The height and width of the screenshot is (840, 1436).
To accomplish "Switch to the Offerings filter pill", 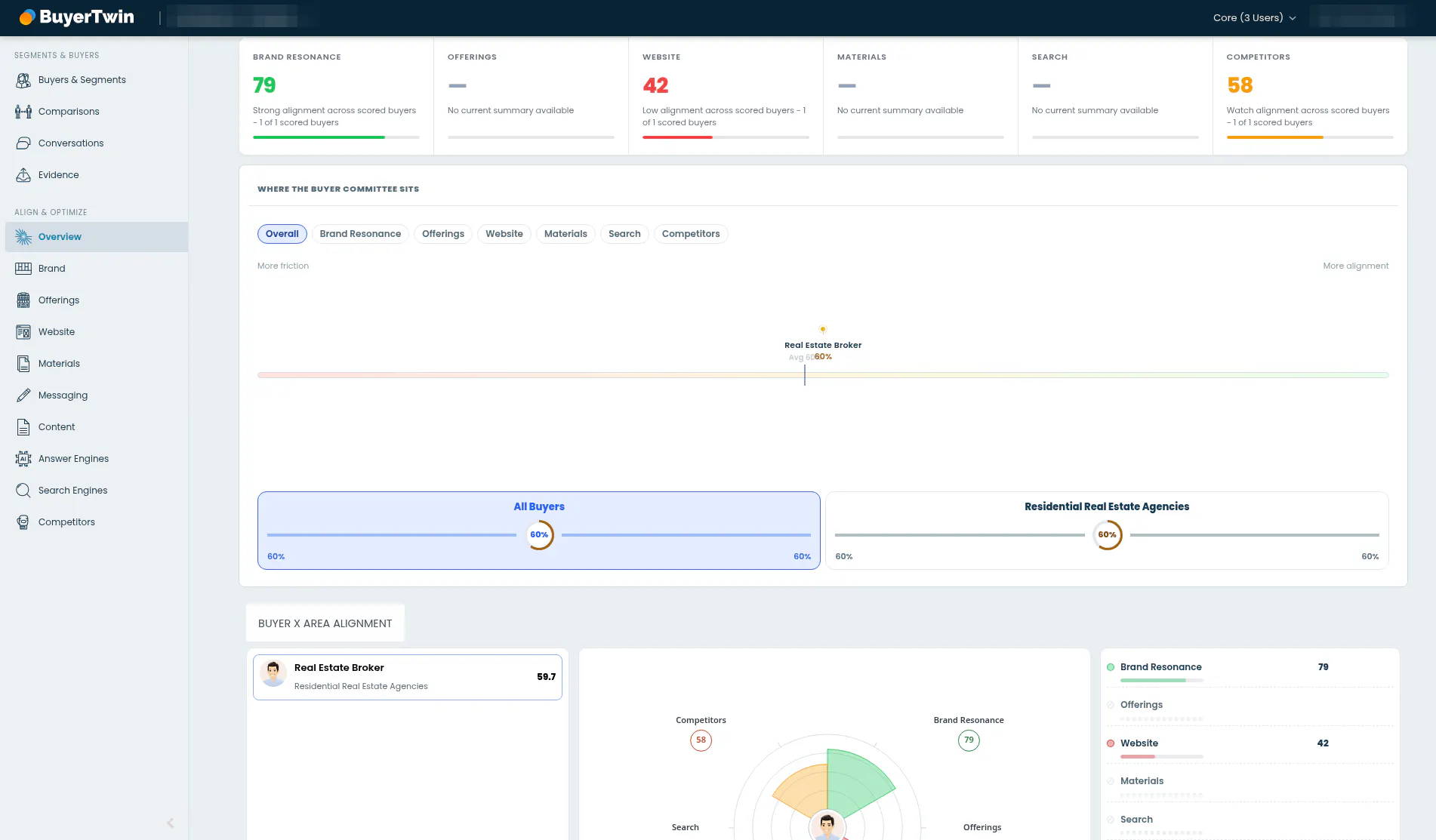I will click(443, 234).
